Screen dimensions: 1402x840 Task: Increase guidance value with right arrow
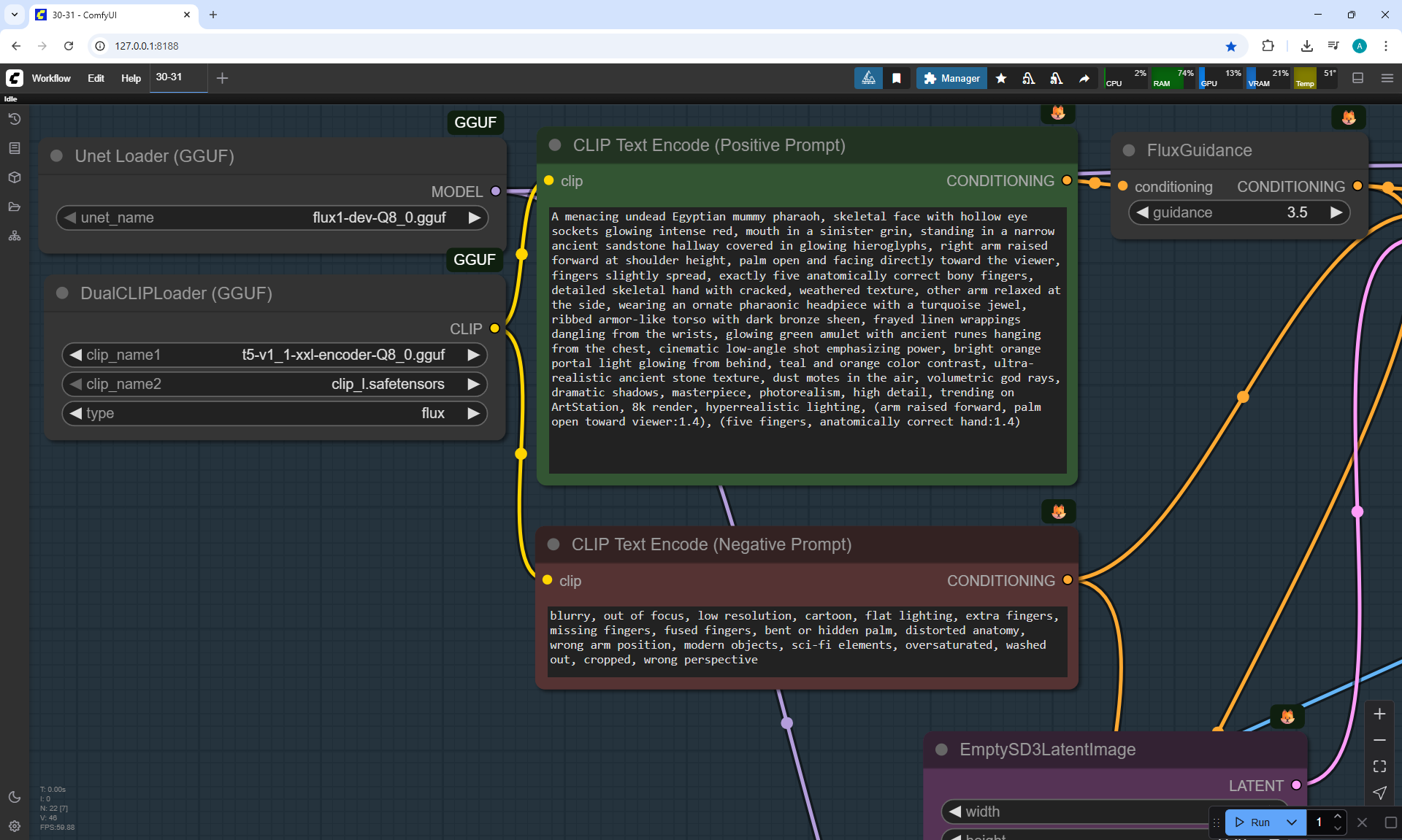(1336, 212)
